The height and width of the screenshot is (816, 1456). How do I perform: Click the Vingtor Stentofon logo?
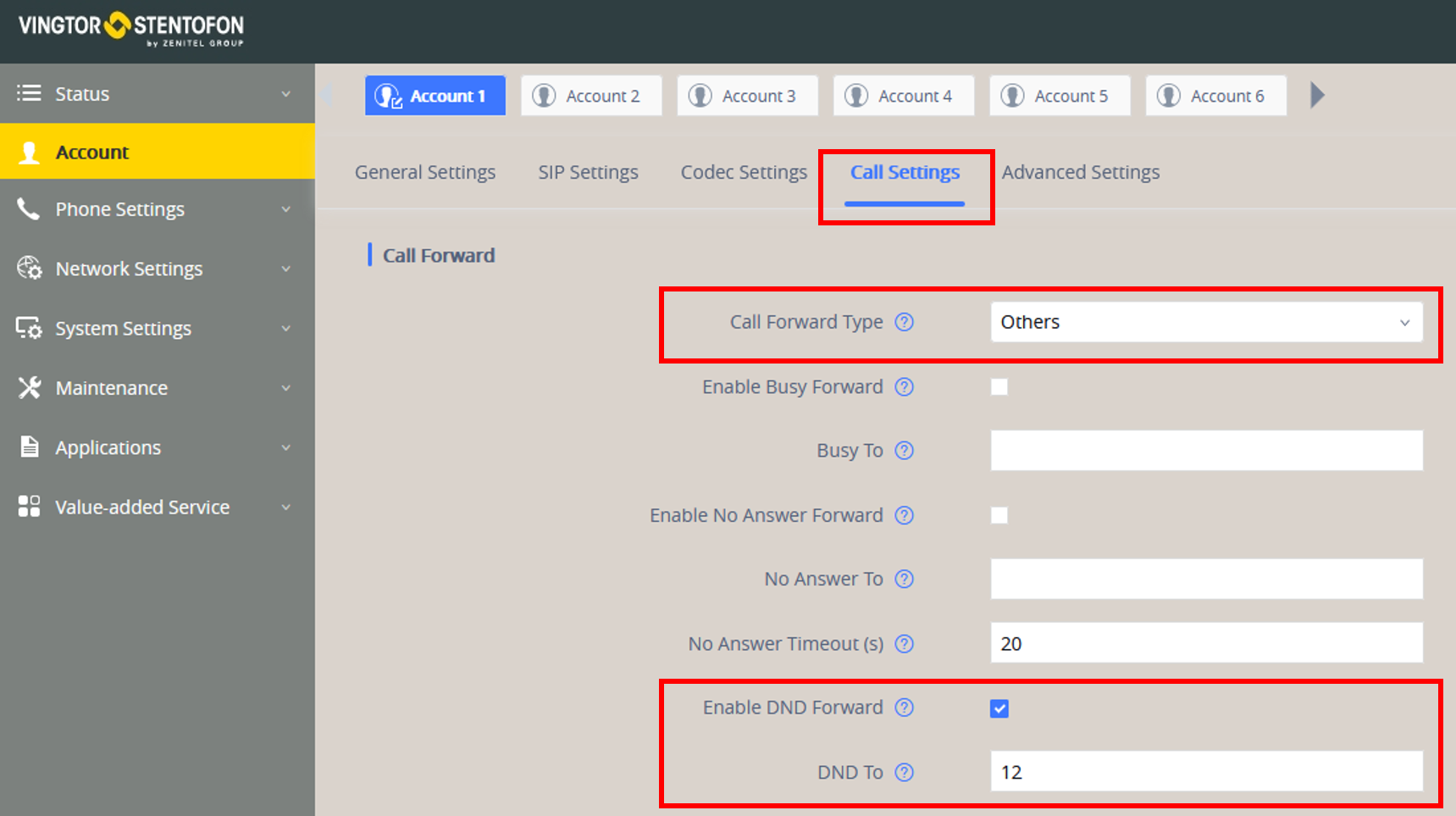coord(131,28)
